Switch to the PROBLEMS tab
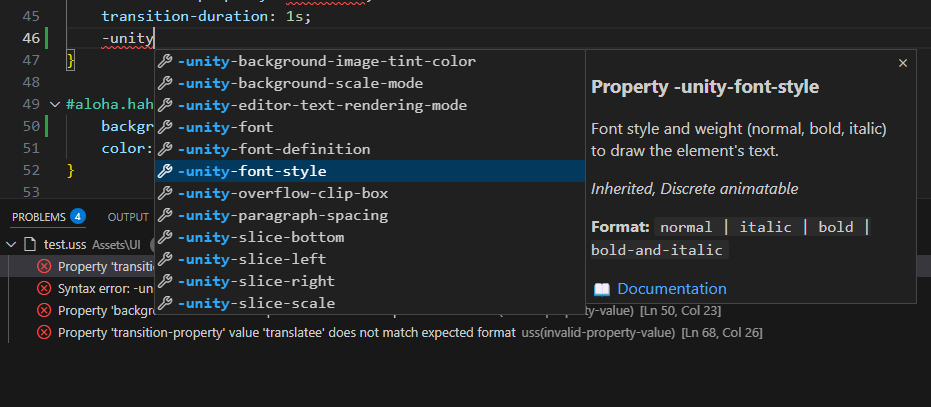Screen dimensions: 931x407 38,217
